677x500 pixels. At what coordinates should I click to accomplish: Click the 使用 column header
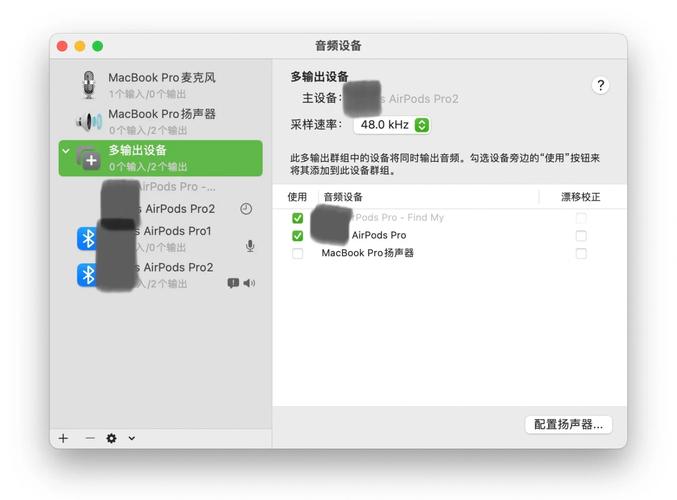tap(297, 197)
